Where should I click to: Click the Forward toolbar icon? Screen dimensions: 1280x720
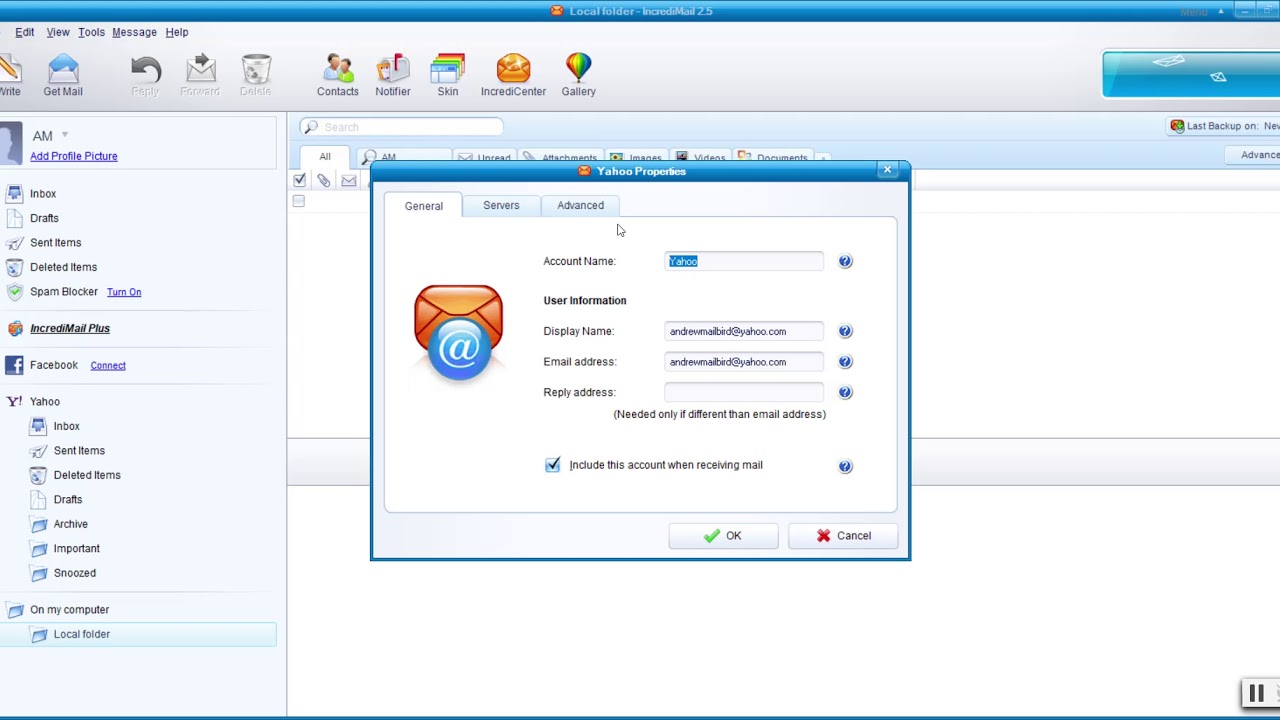coord(200,76)
